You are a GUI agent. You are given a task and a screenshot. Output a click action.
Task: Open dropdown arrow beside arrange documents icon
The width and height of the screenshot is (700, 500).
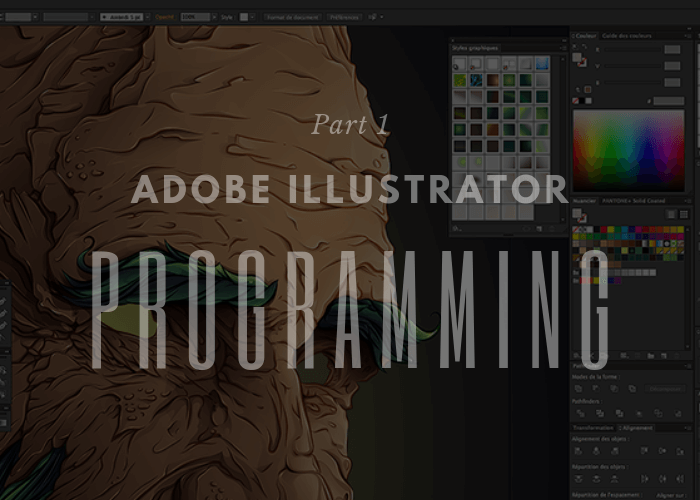coord(382,17)
